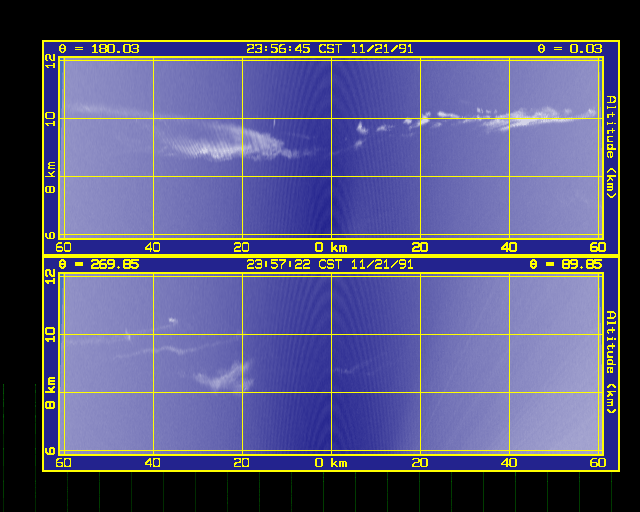Click the right-side 20 range label of upper scan
640x512 pixels.
[x=420, y=247]
